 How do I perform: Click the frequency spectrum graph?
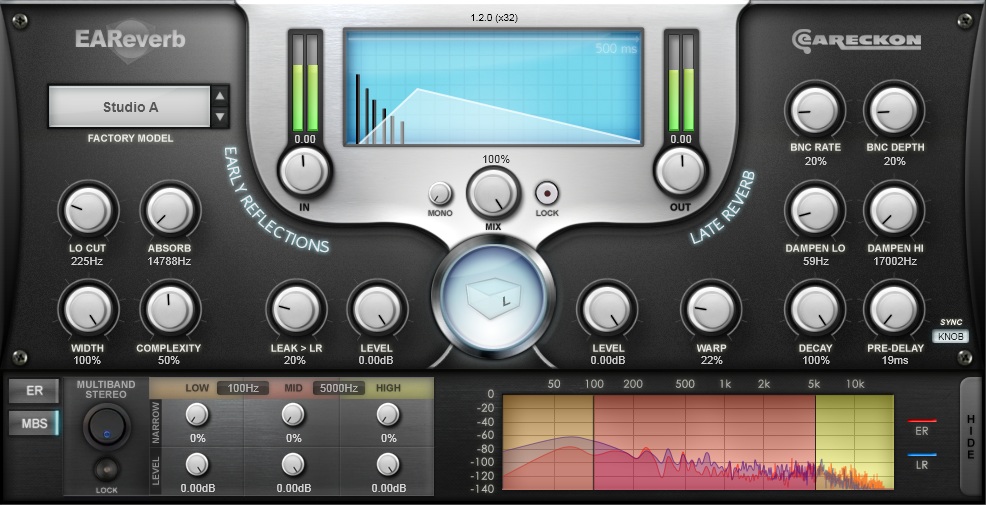tap(698, 442)
